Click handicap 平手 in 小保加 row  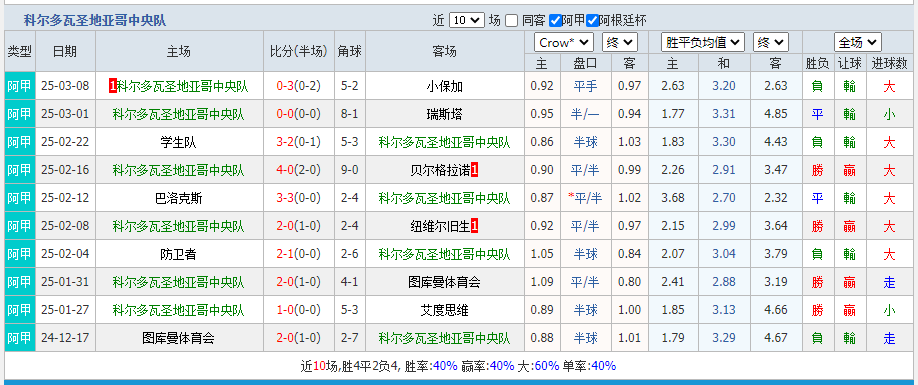tap(586, 87)
